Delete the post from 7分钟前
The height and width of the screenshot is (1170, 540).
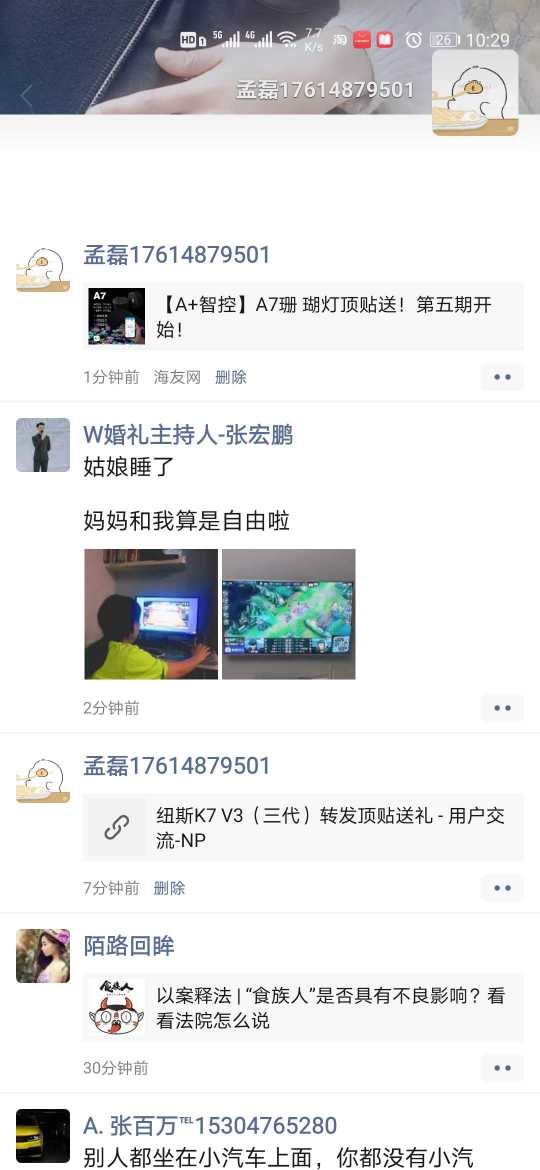(x=169, y=888)
